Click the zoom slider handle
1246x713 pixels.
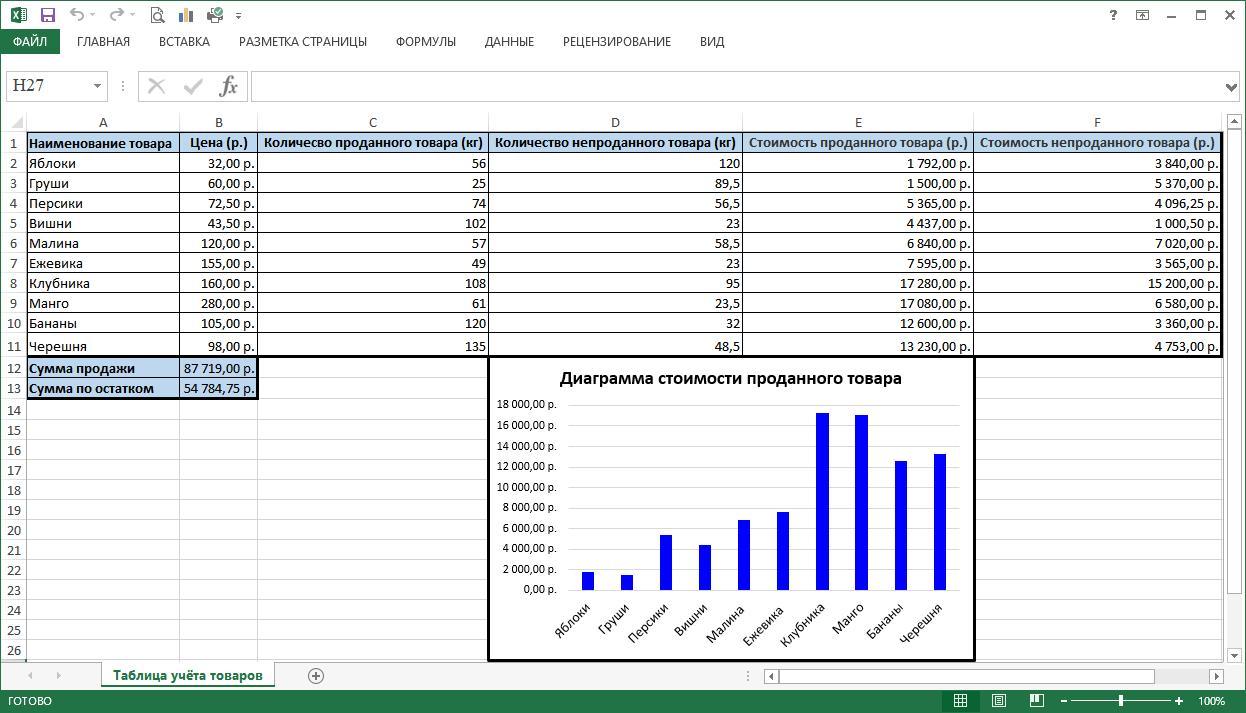point(1121,701)
